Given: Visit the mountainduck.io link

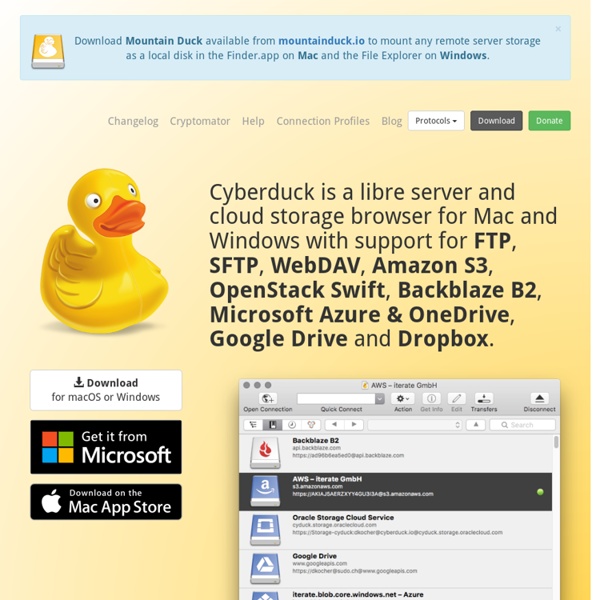Looking at the screenshot, I should pos(321,41).
